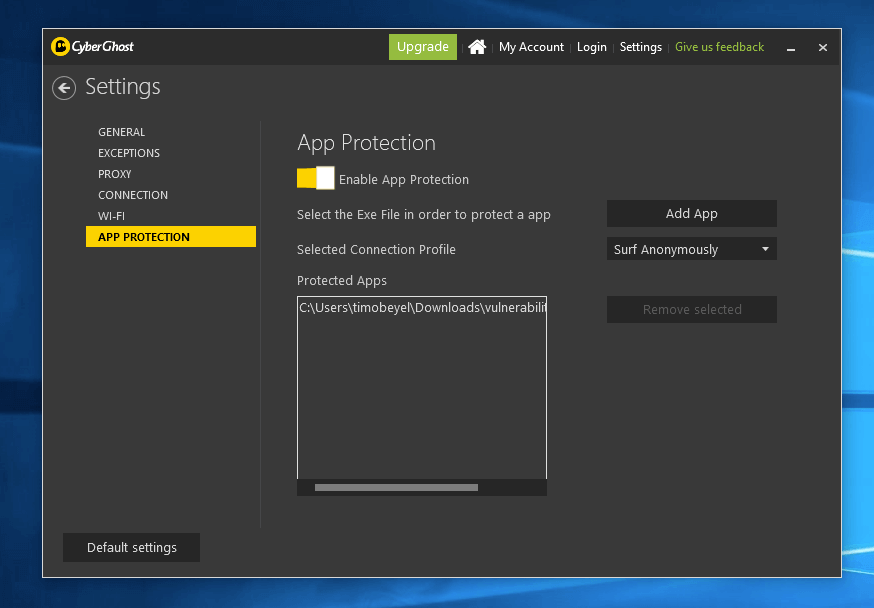The image size is (874, 608).
Task: Minimize the CyberGhost window
Action: pos(790,48)
